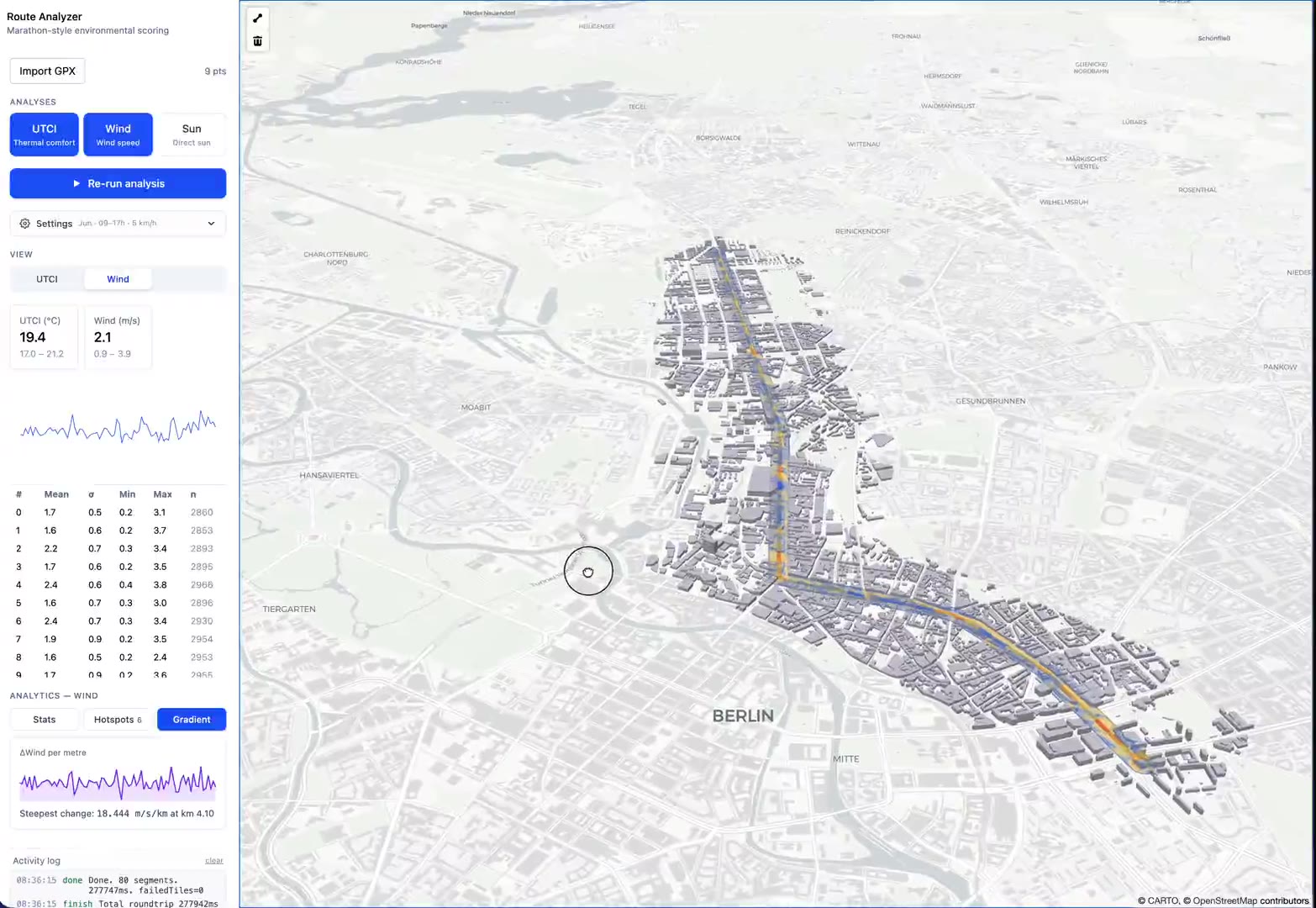The height and width of the screenshot is (908, 1316).
Task: Select segment row with n 2893
Action: [118, 549]
